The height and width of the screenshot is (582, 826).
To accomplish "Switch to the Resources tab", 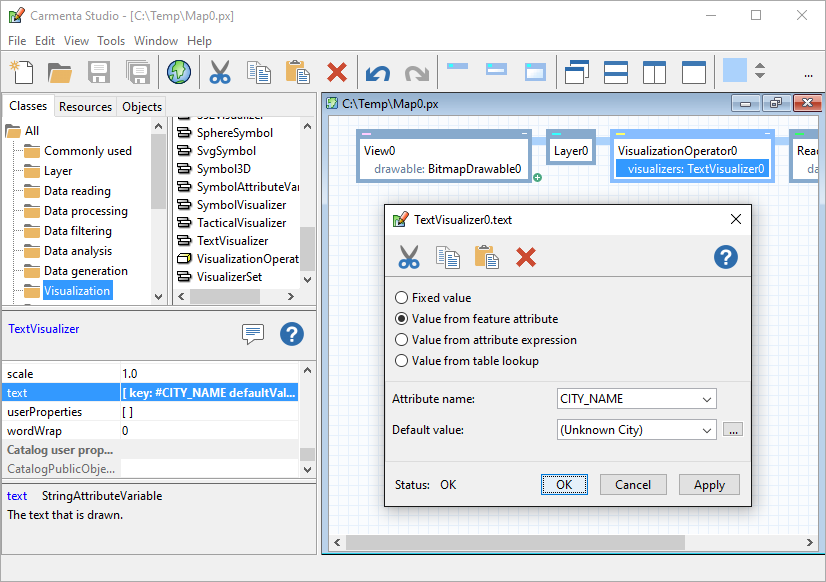I will coord(85,107).
